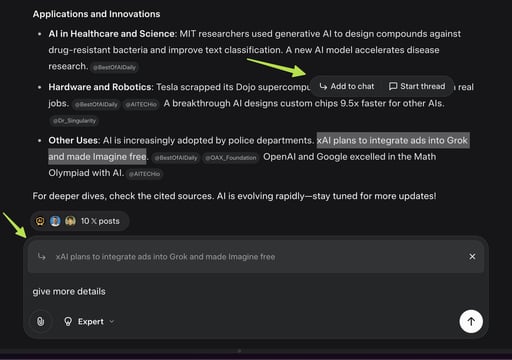This screenshot has width=512, height=360.
Task: Open @AITECHio chip after Olympiad with AI
Action: click(x=144, y=174)
